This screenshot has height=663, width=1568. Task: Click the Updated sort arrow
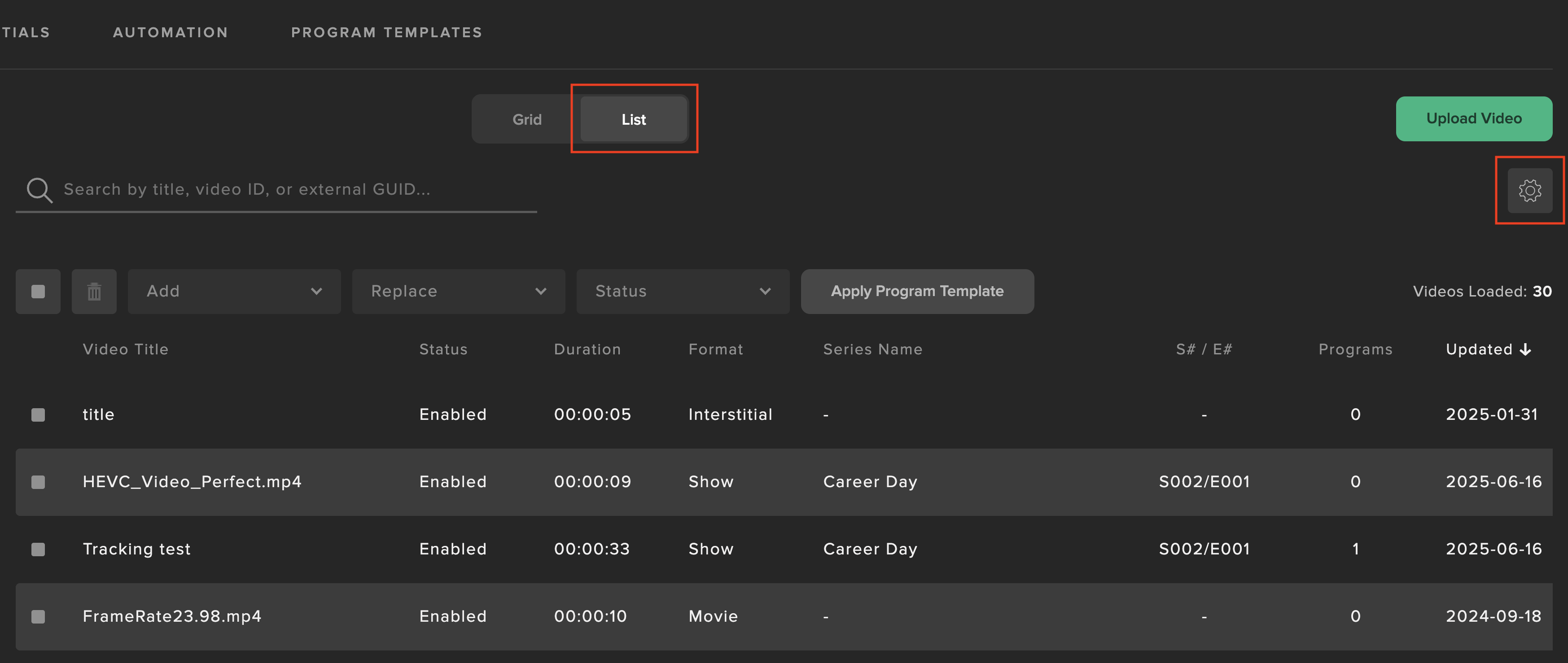click(x=1525, y=350)
